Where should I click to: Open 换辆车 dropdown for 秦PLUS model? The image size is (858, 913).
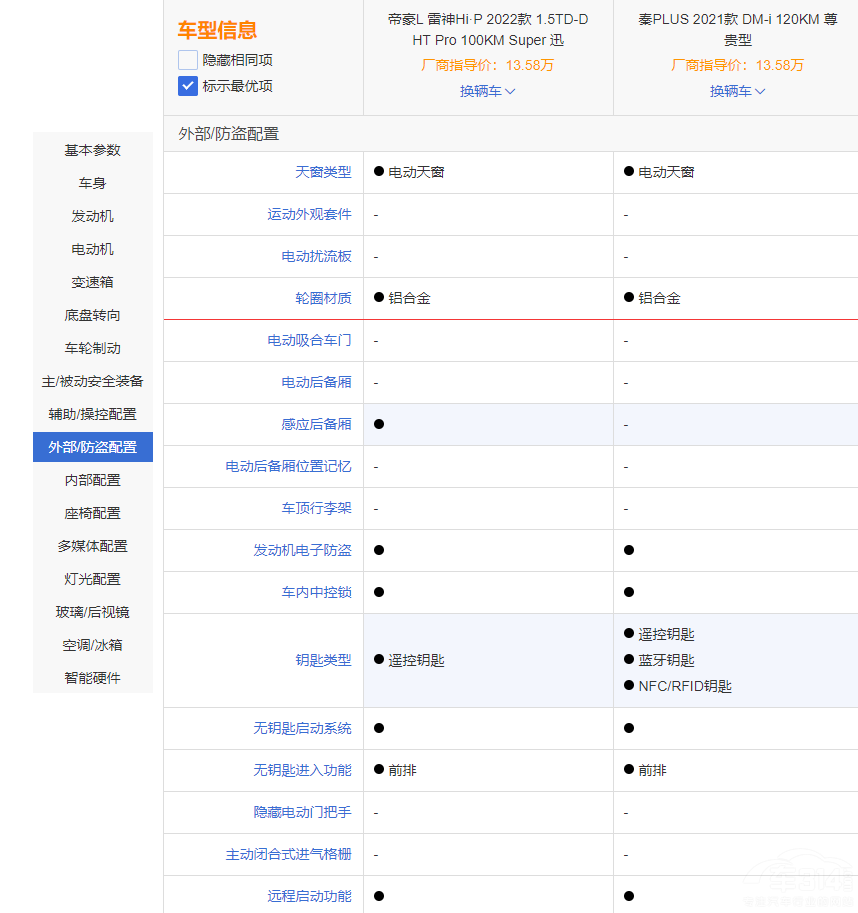[x=738, y=91]
